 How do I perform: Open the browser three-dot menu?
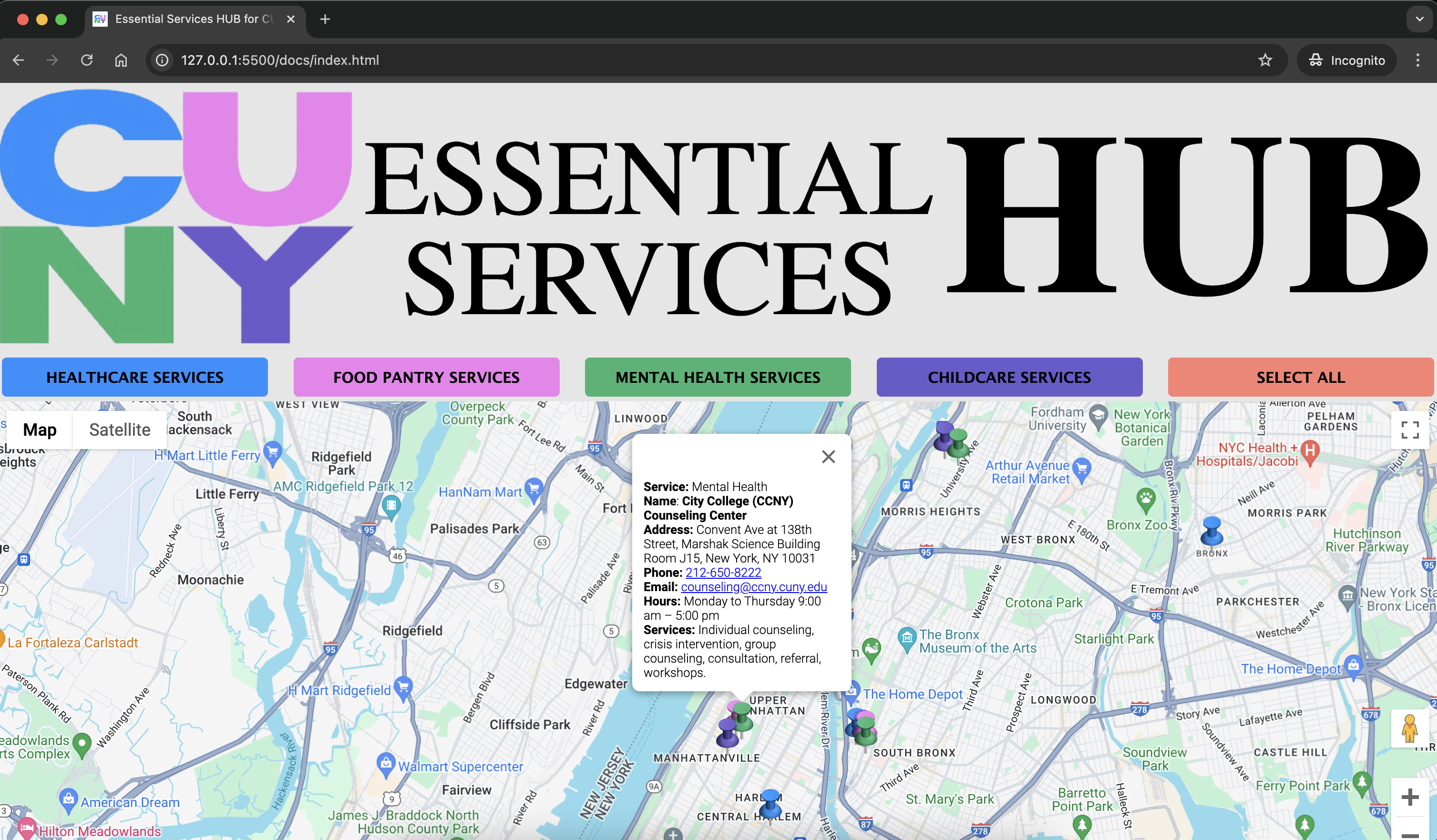[x=1417, y=60]
